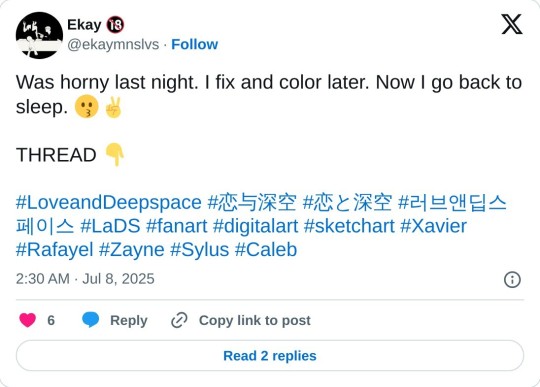This screenshot has height=387, width=540.
Task: Open the 2:30 AM Jul 8, 2025 timestamp
Action: 85,279
